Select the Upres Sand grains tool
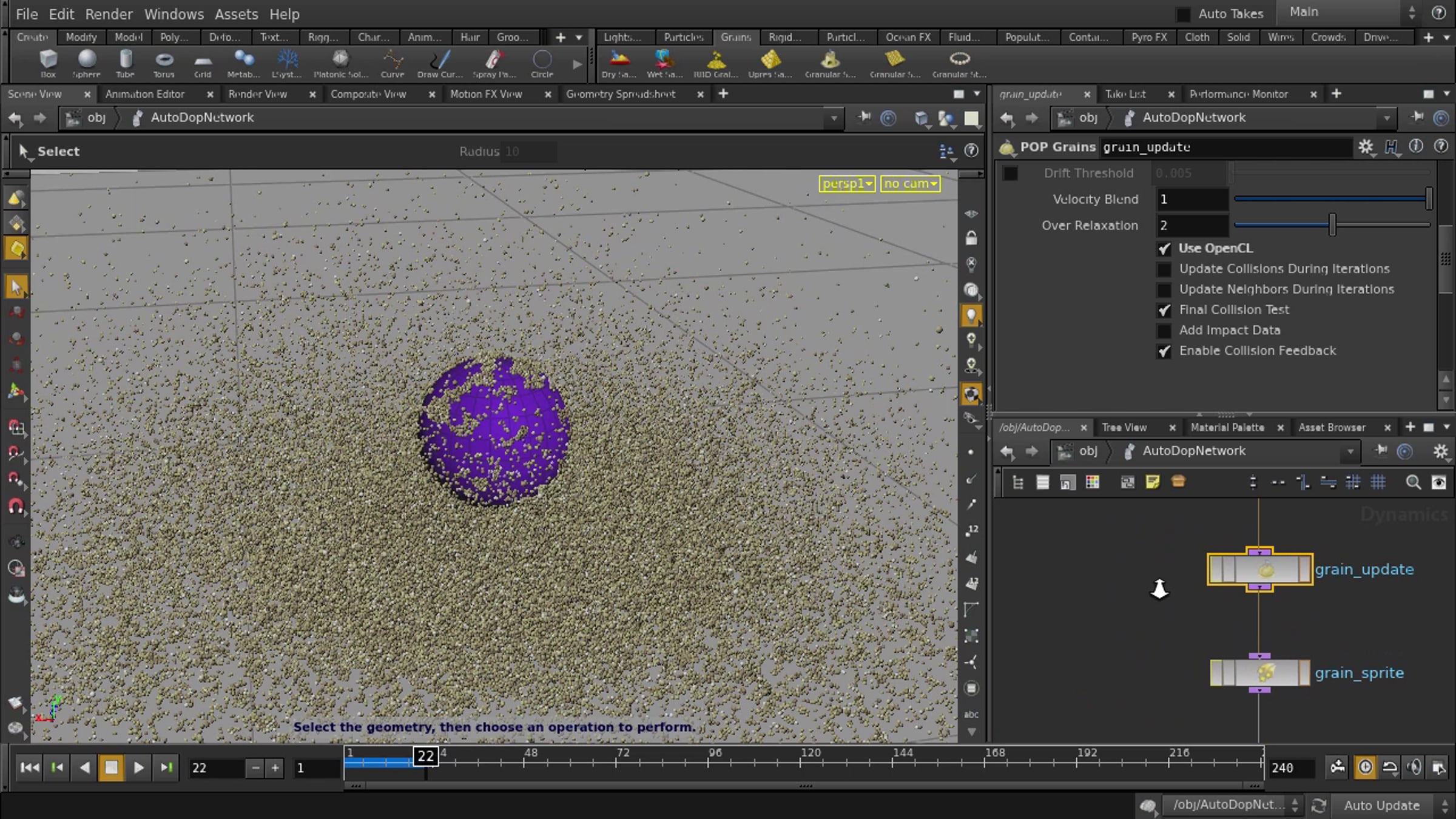The height and width of the screenshot is (819, 1456). (x=770, y=64)
